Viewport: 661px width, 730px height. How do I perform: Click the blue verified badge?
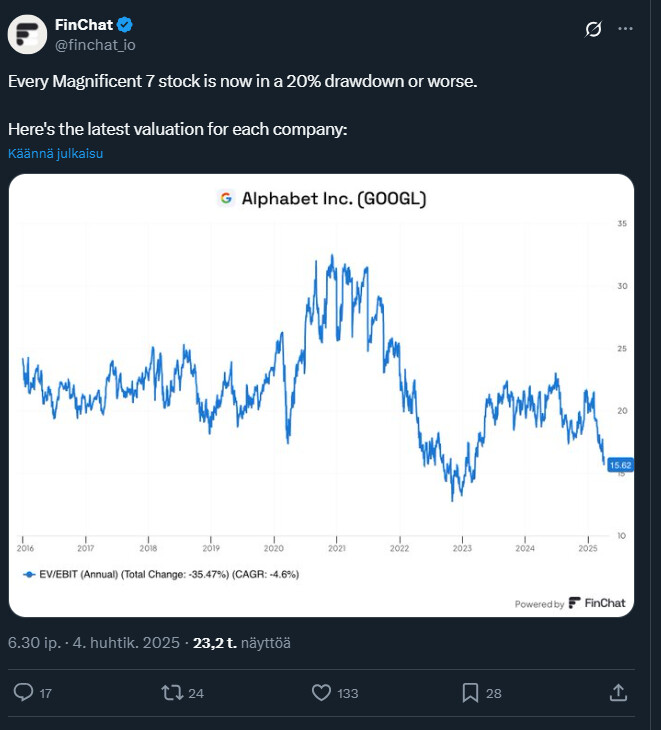125,25
